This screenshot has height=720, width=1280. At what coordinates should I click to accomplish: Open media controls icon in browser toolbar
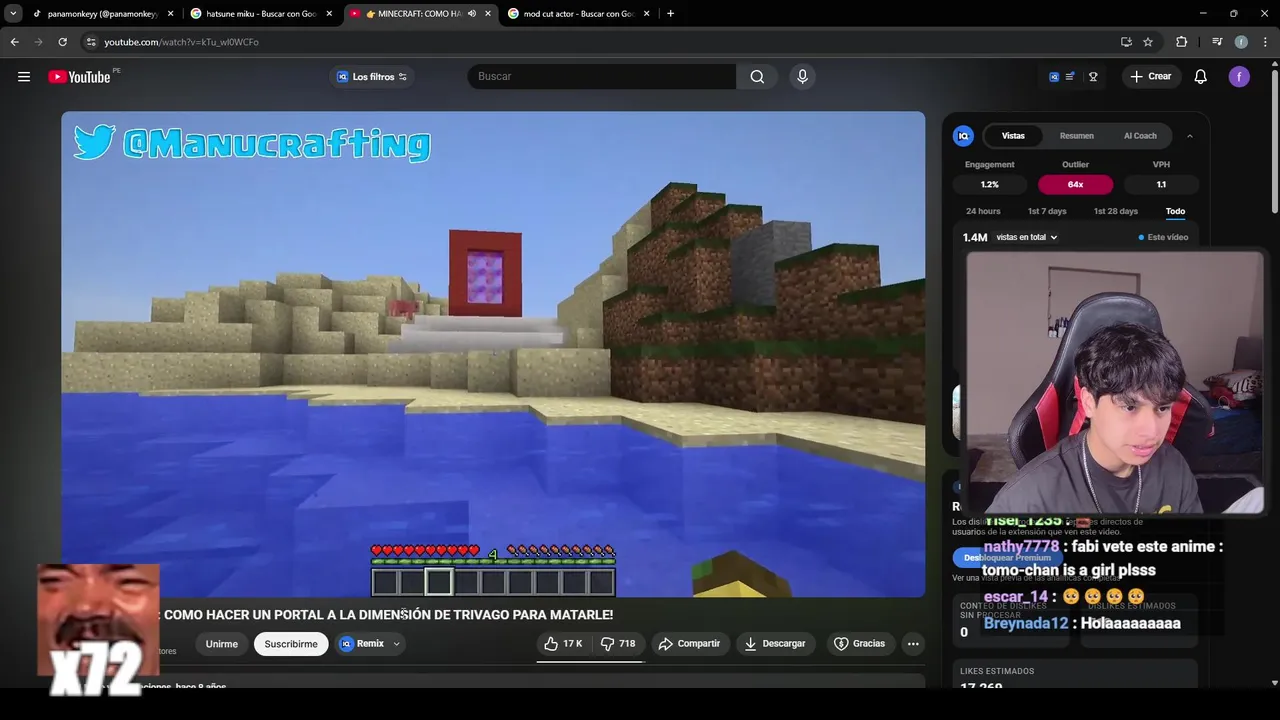(1217, 42)
